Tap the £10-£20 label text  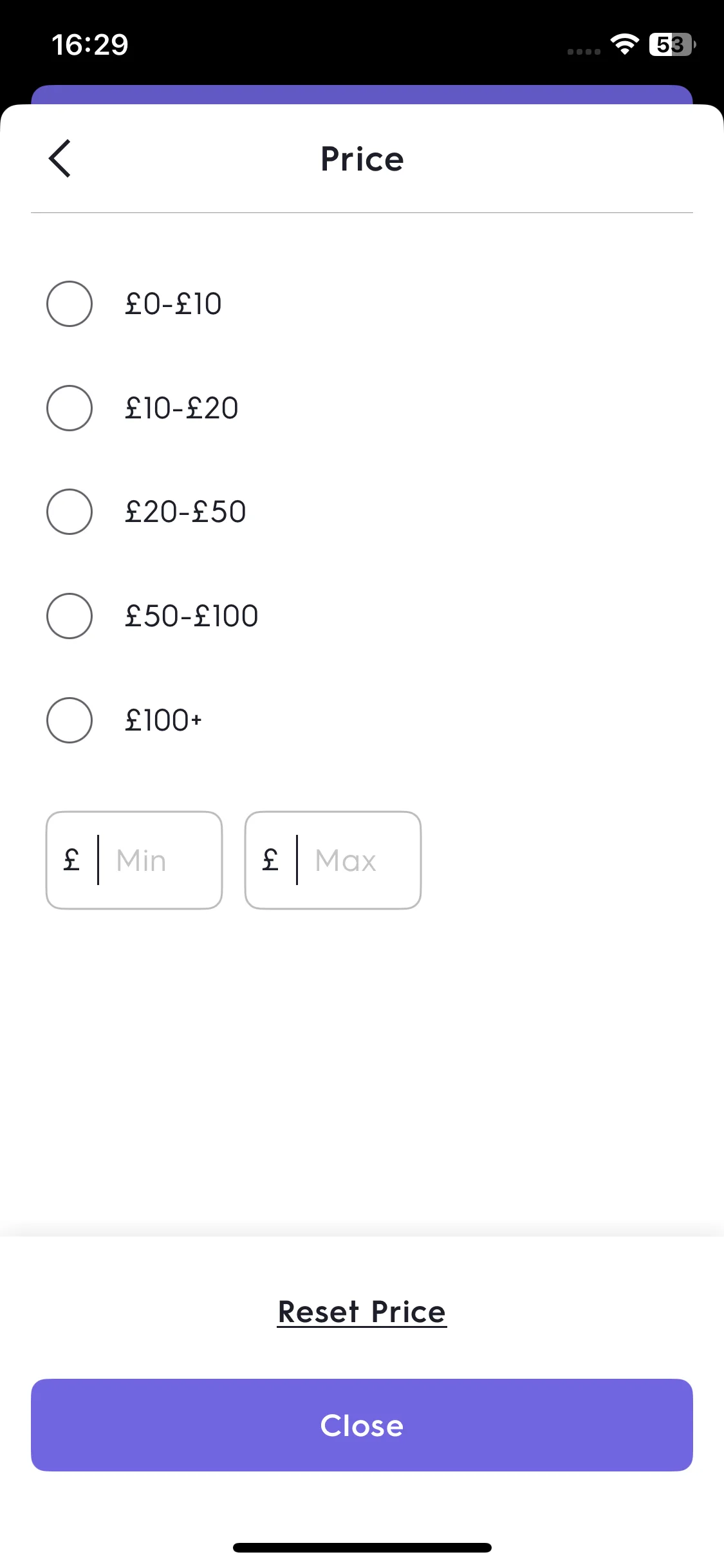[x=181, y=408]
